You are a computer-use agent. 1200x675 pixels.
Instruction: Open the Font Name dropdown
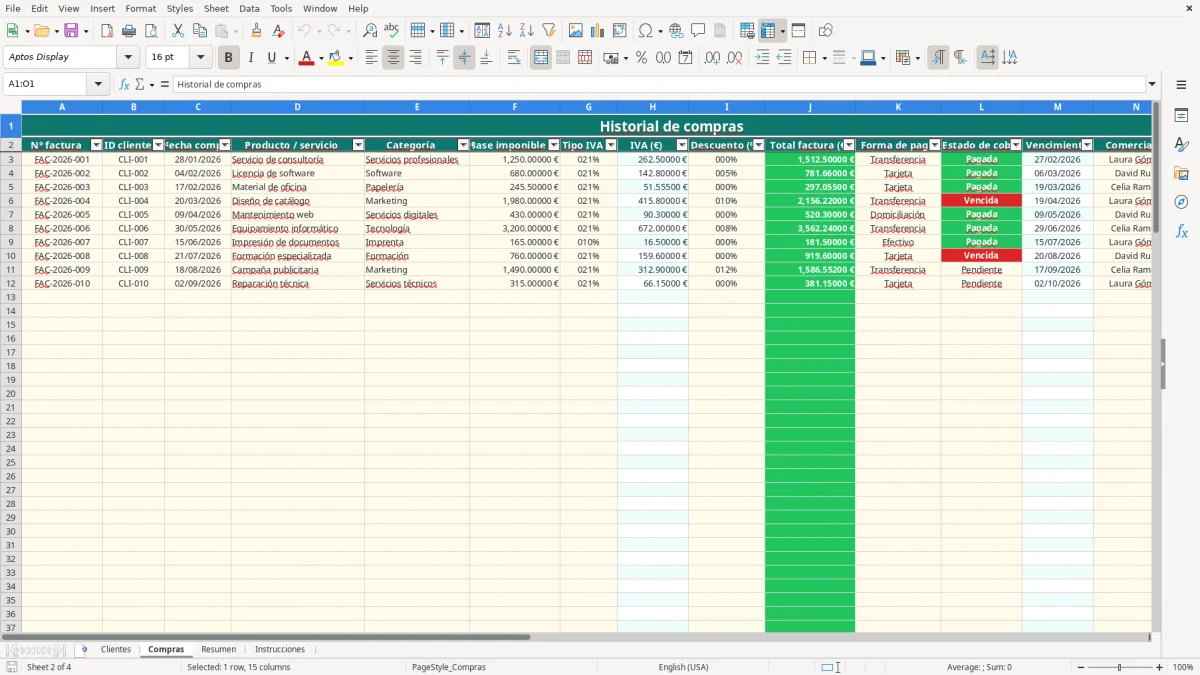[128, 58]
